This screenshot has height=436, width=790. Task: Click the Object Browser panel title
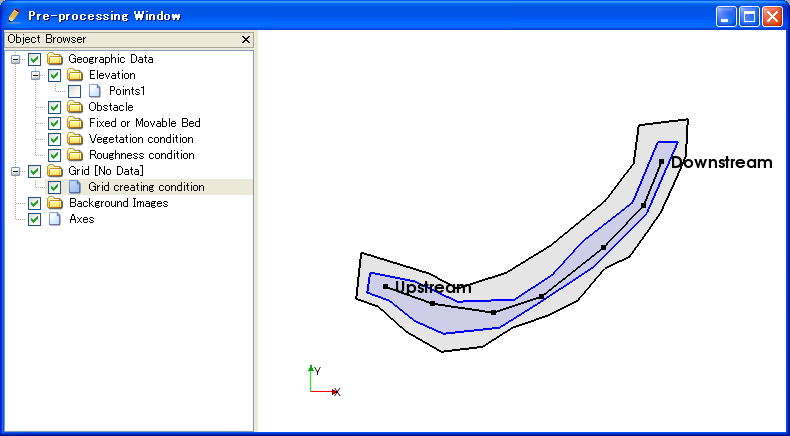coord(47,39)
